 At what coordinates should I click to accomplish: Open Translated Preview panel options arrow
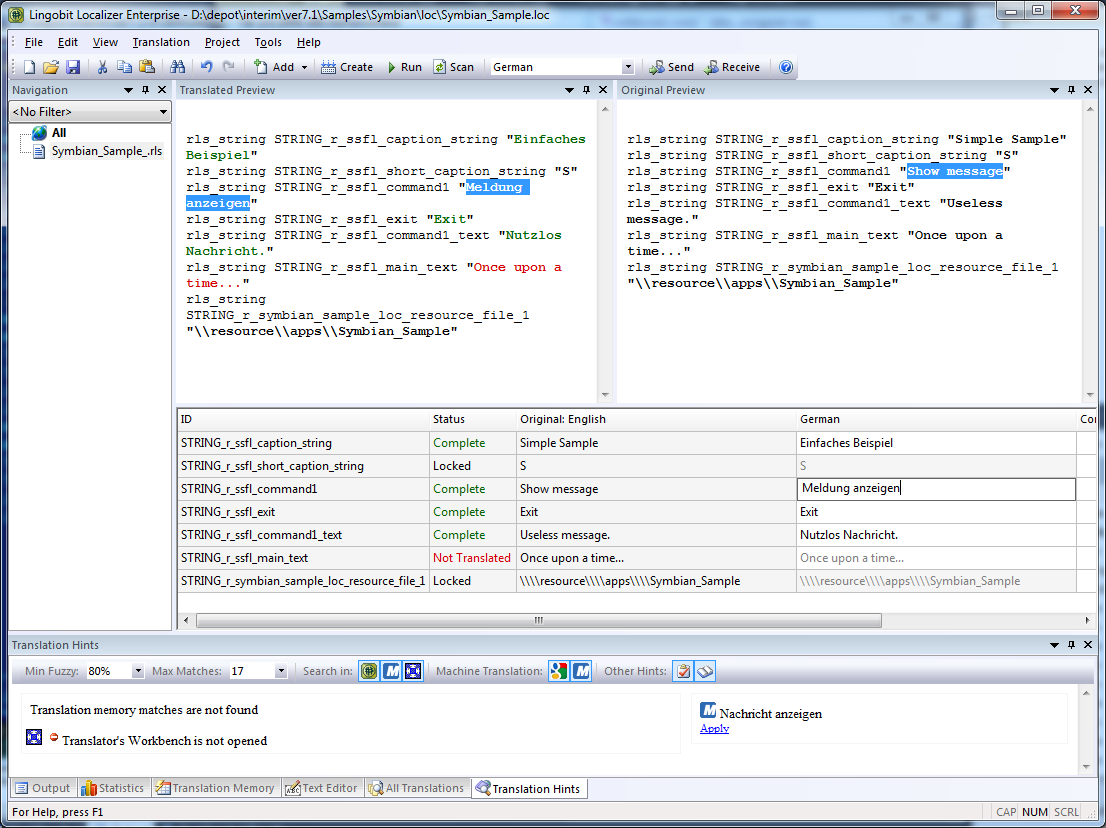click(569, 90)
